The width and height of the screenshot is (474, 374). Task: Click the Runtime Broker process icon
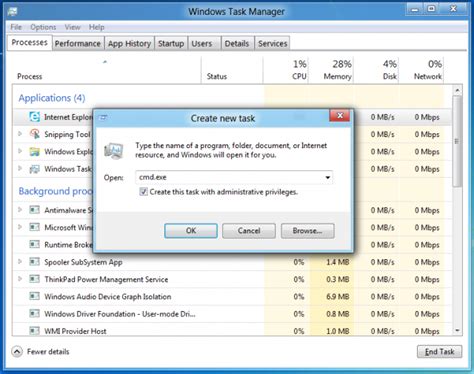[34, 245]
